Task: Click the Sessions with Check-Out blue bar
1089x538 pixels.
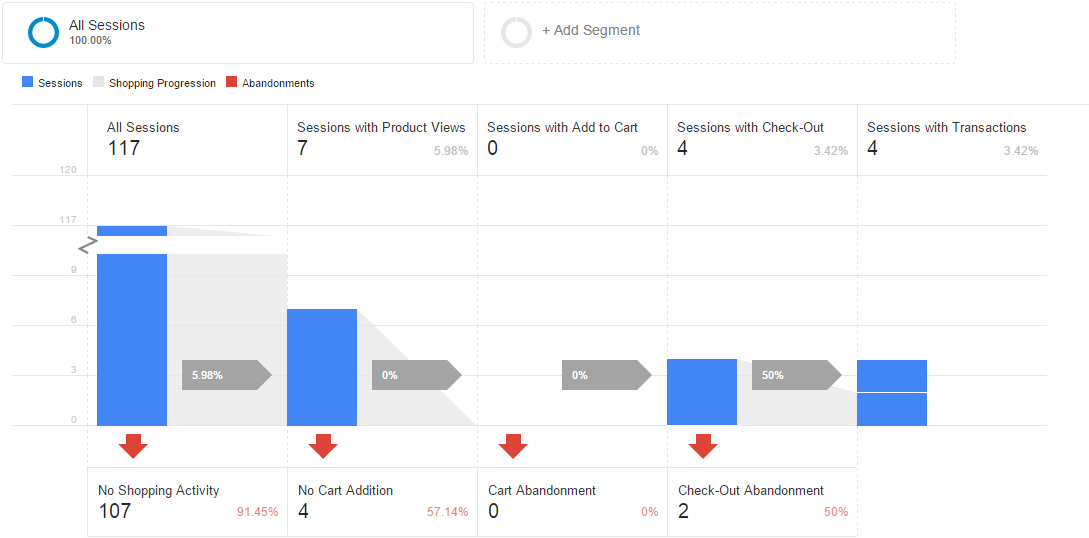Action: pyautogui.click(x=702, y=392)
